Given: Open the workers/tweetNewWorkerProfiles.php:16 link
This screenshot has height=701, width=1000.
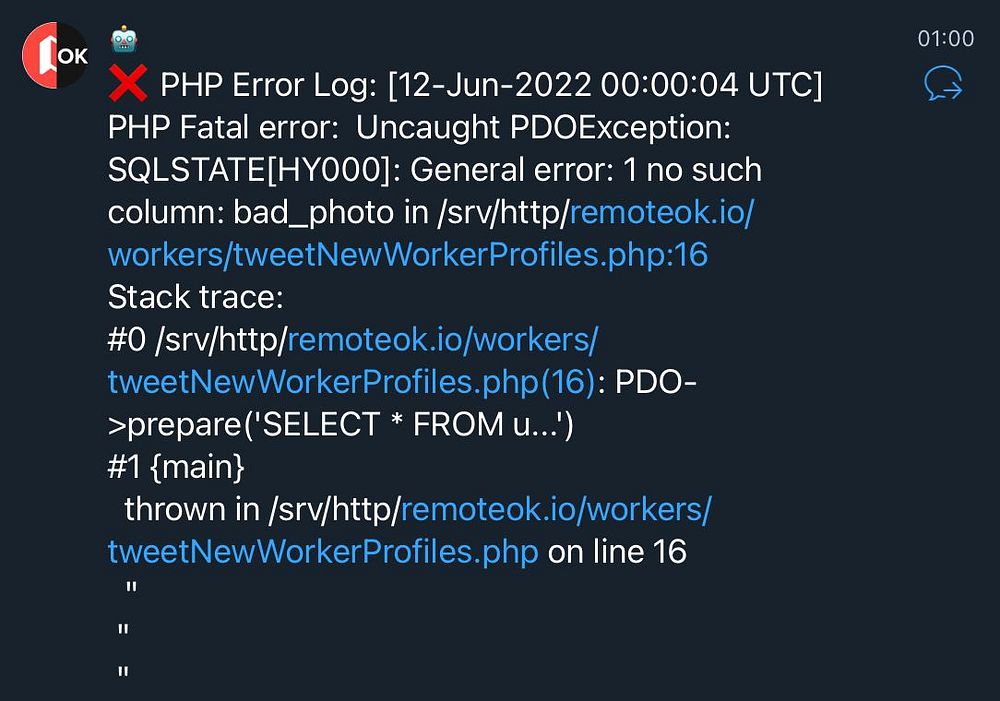Looking at the screenshot, I should coord(408,255).
